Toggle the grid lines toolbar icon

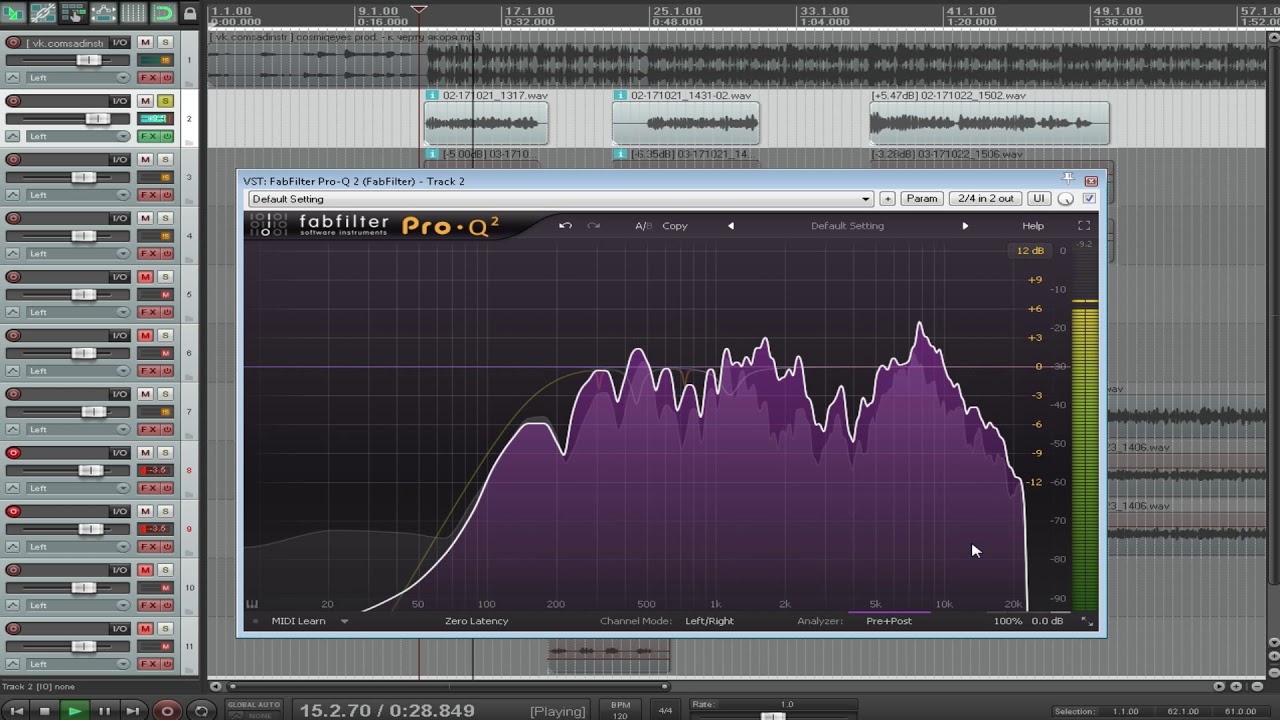133,13
